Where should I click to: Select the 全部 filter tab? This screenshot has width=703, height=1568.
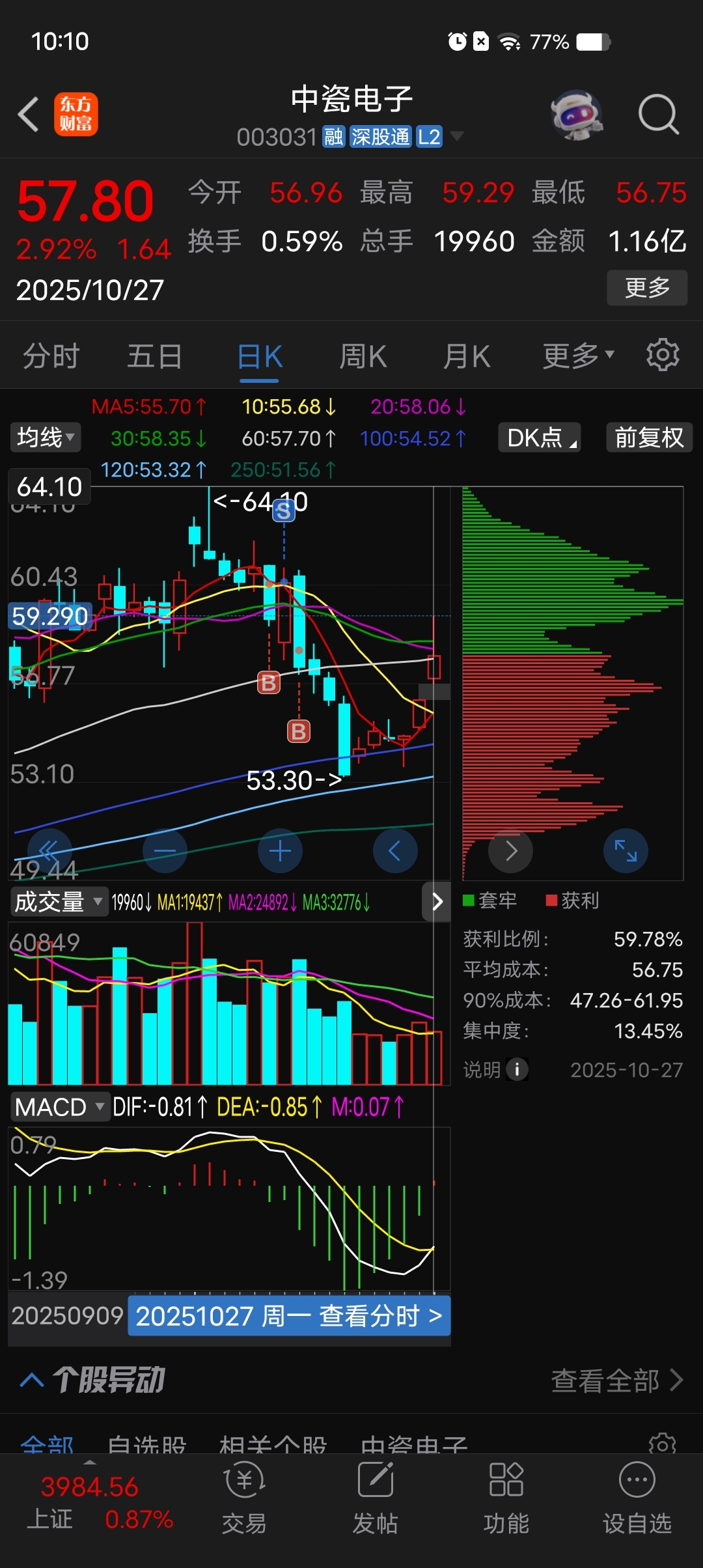click(x=47, y=1444)
